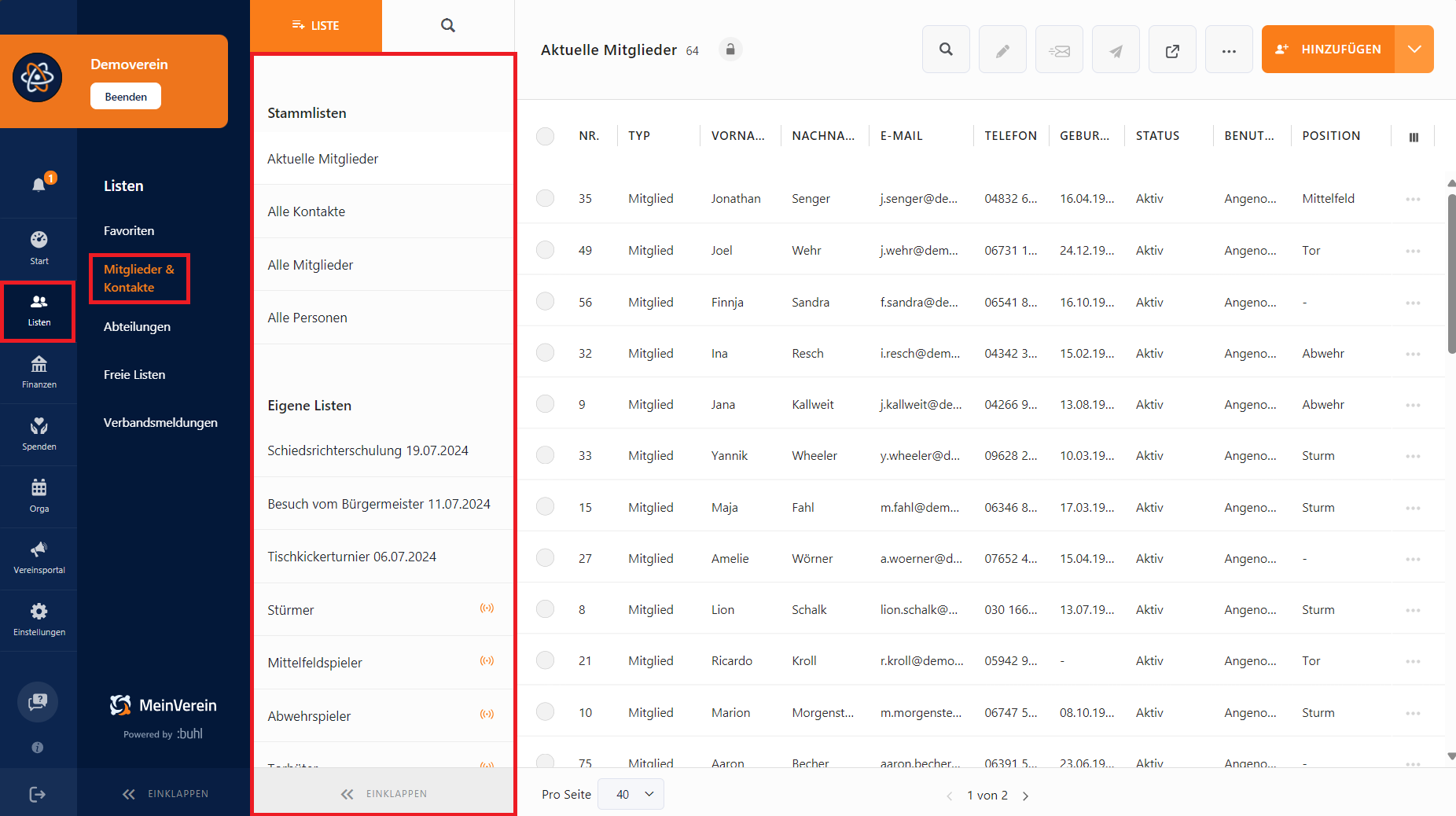Image resolution: width=1456 pixels, height=816 pixels.
Task: Click the dynamic list icon next to Stürmer
Action: [x=487, y=608]
